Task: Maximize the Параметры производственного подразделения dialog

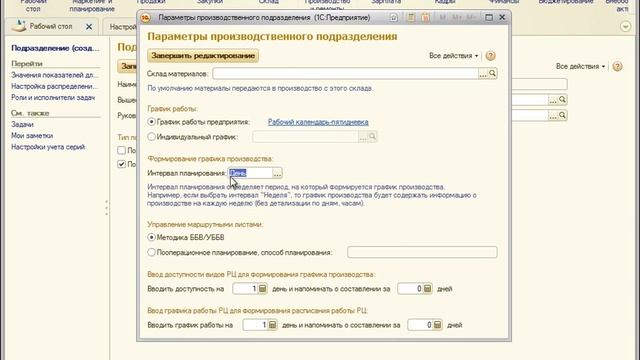Action: point(489,18)
